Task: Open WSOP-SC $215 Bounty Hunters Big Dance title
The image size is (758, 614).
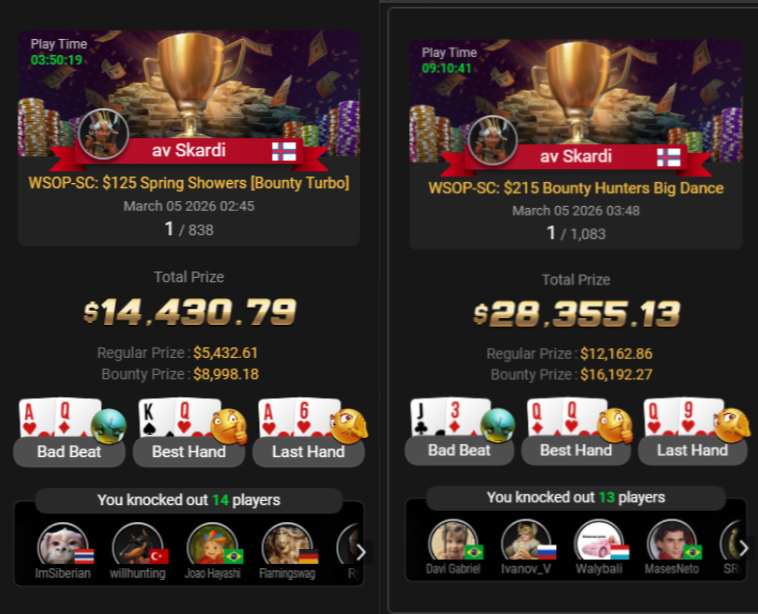Action: 576,188
